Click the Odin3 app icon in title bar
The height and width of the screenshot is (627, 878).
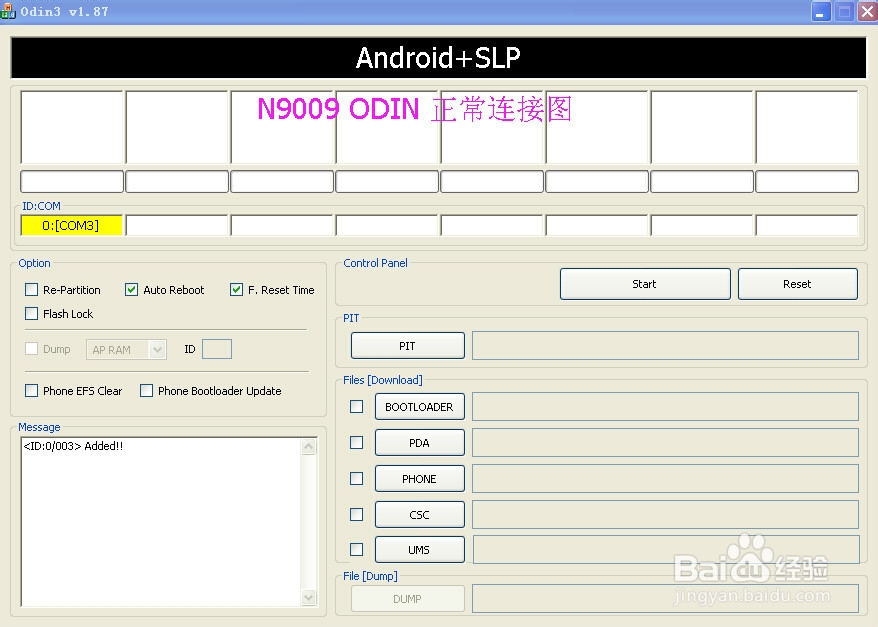8,11
